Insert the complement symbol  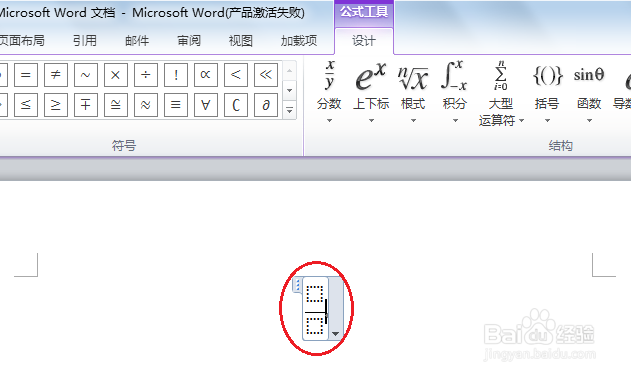(235, 105)
